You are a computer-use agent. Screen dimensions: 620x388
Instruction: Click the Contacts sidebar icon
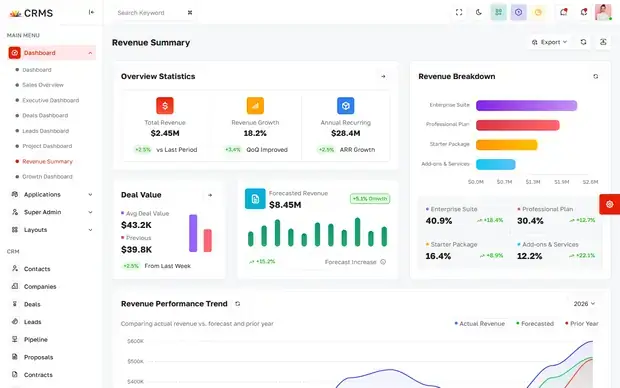tap(15, 269)
